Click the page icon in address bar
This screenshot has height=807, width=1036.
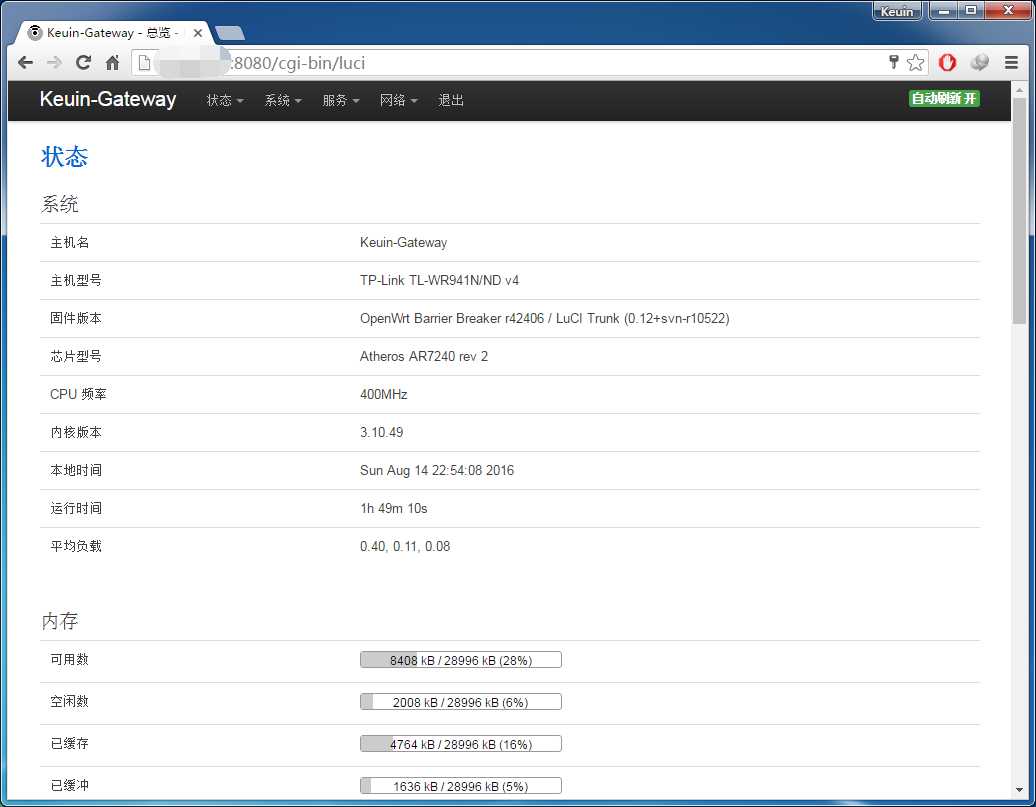(145, 63)
